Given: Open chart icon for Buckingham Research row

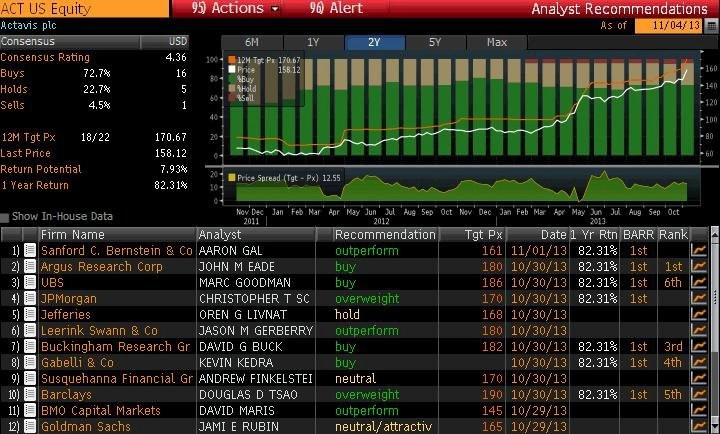Looking at the screenshot, I should tap(698, 347).
